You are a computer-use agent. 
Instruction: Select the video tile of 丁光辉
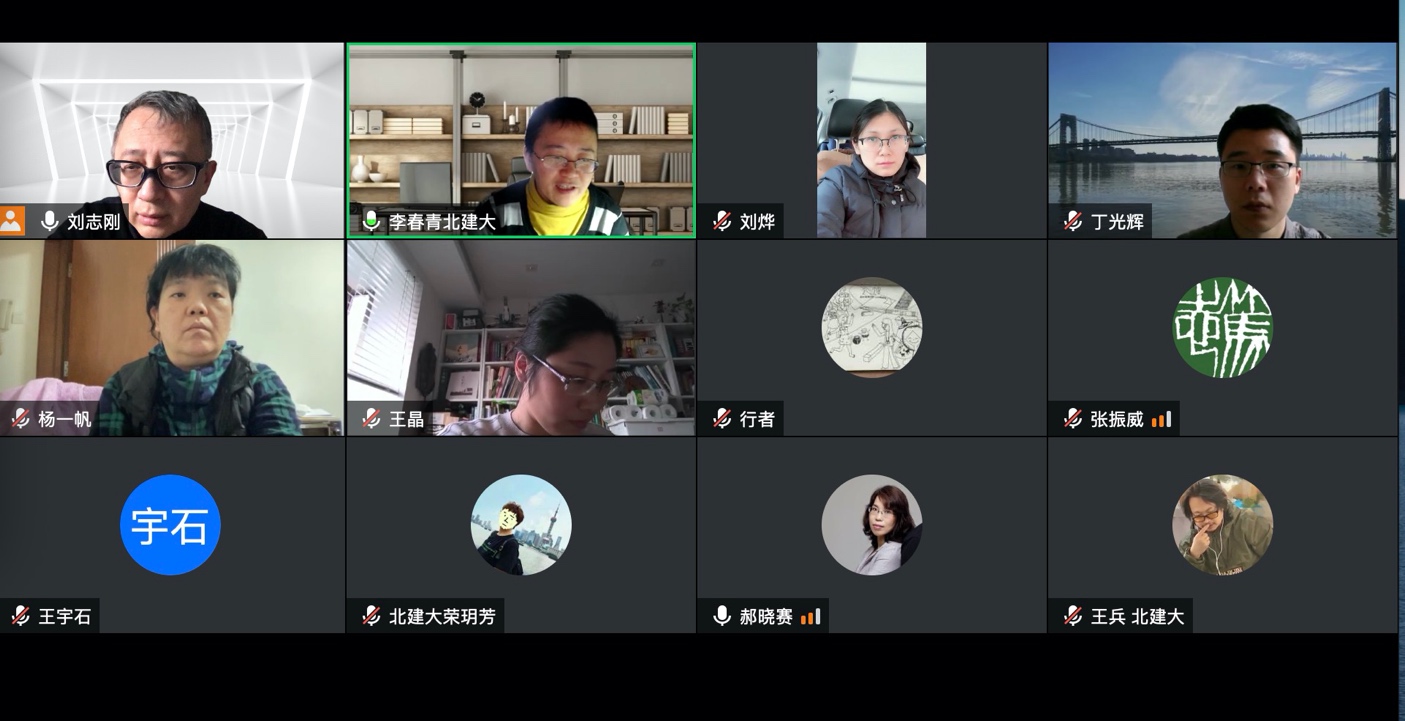click(x=1222, y=140)
